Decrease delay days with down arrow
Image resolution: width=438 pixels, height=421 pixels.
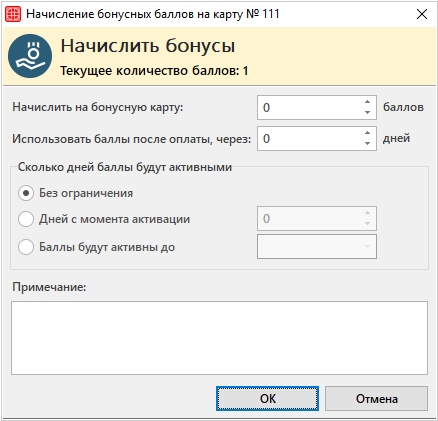tap(367, 144)
